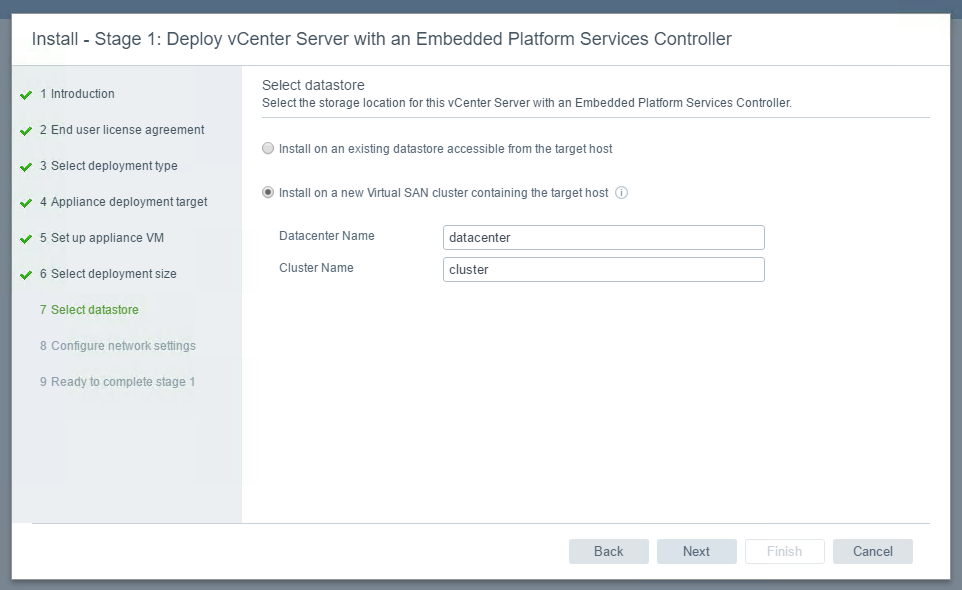Click the checkmark beside Select deployment size
This screenshot has height=590, width=962.
click(x=26, y=275)
